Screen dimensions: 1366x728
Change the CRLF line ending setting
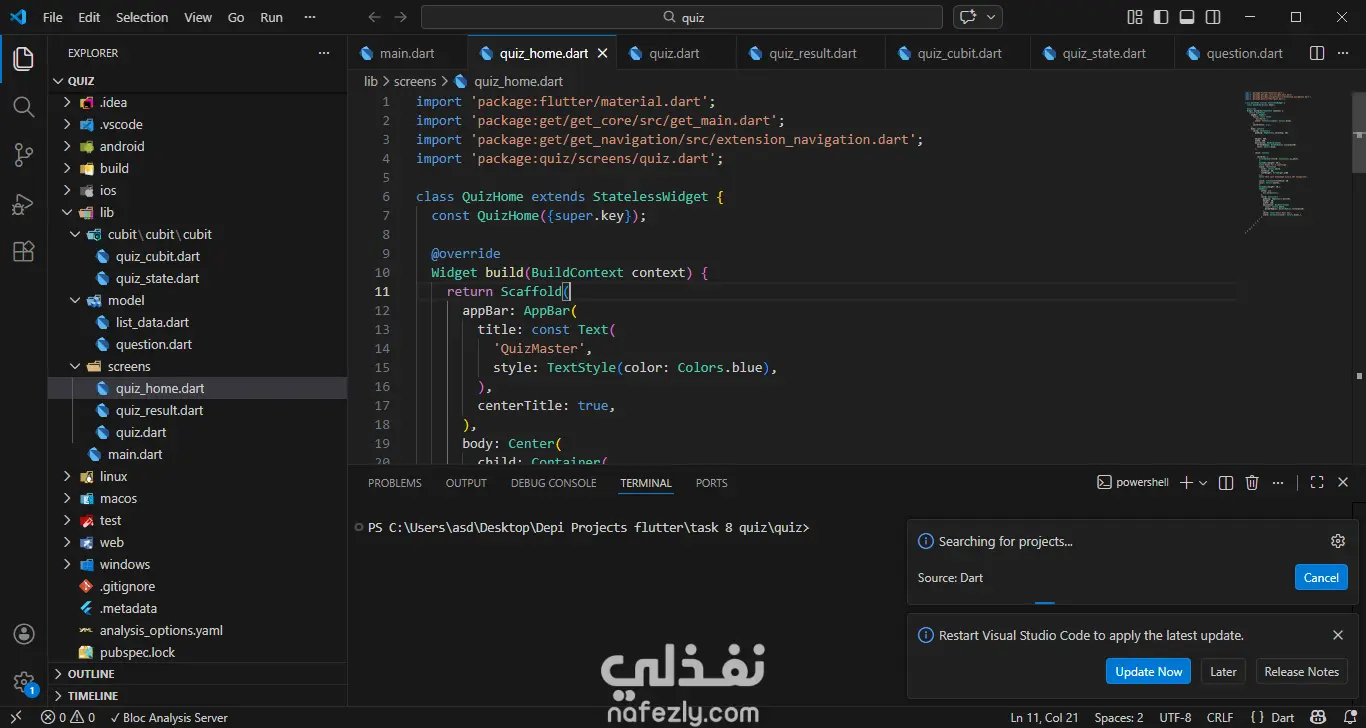point(1220,718)
